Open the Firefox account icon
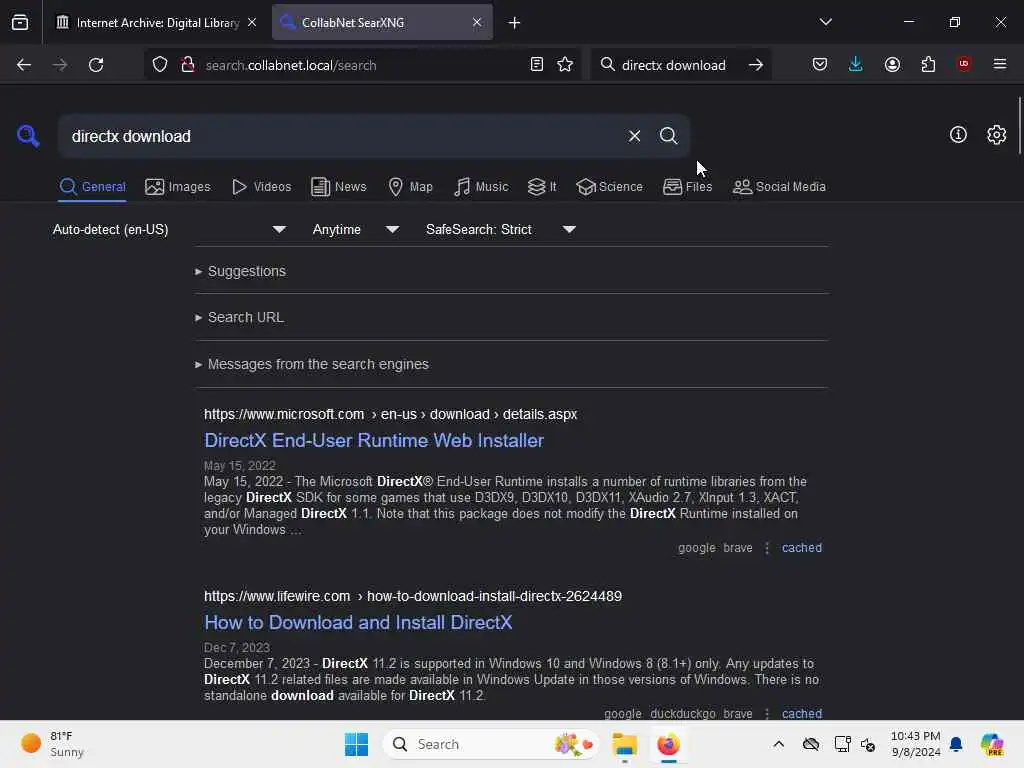This screenshot has width=1024, height=768. (892, 64)
